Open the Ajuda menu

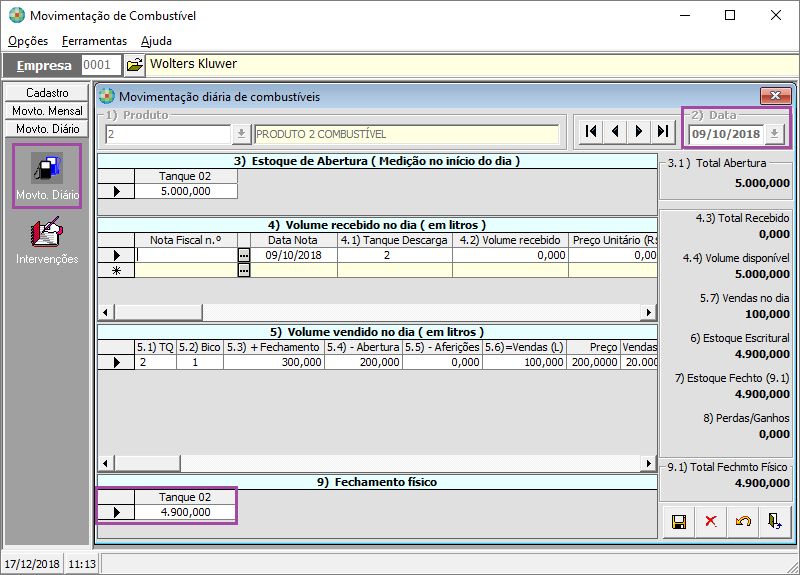156,41
